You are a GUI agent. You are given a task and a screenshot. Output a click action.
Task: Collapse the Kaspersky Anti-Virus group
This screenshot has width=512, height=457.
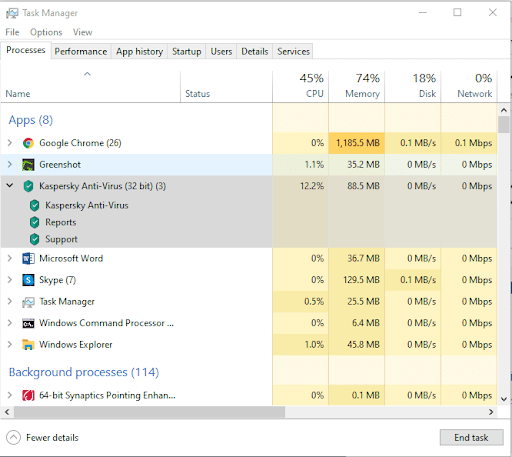[x=10, y=185]
